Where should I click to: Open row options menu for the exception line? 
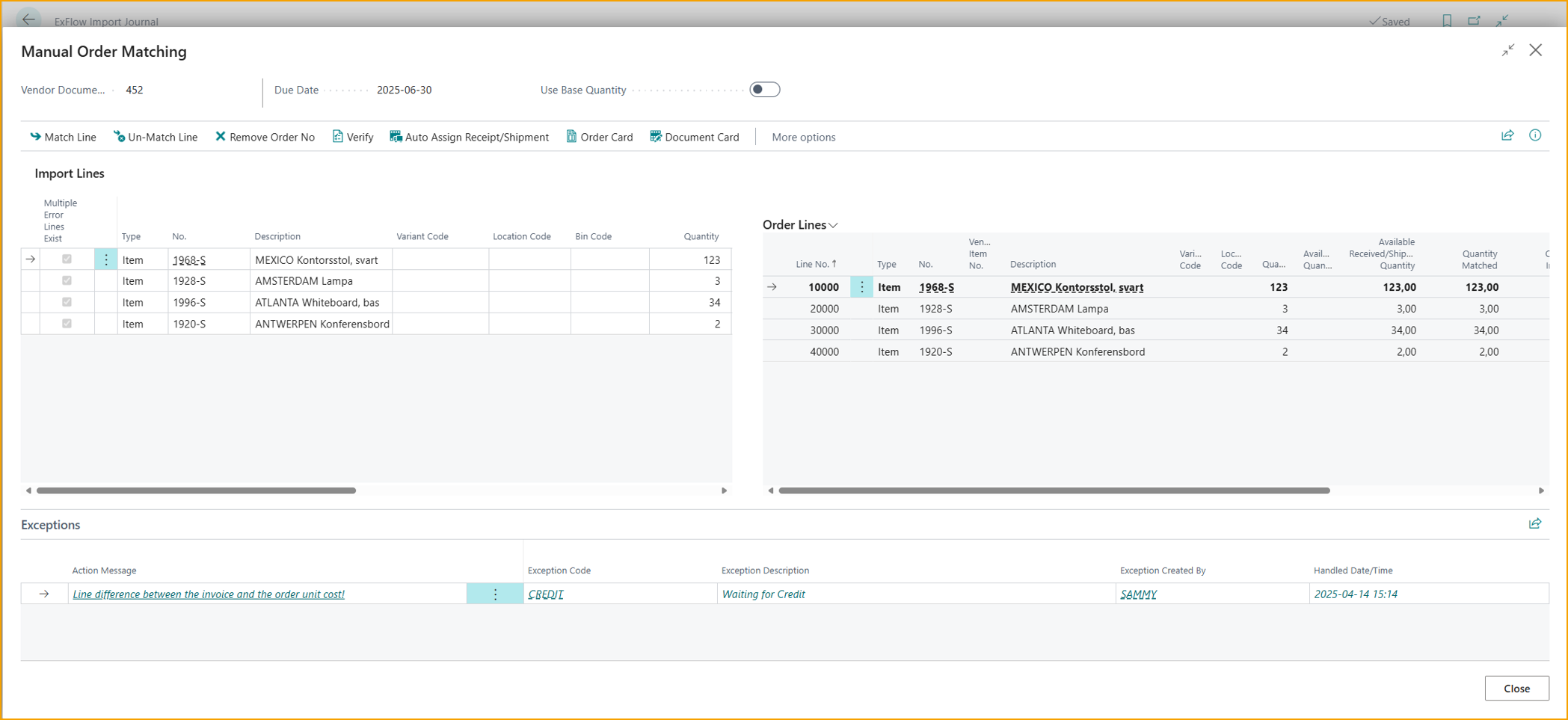pyautogui.click(x=495, y=594)
